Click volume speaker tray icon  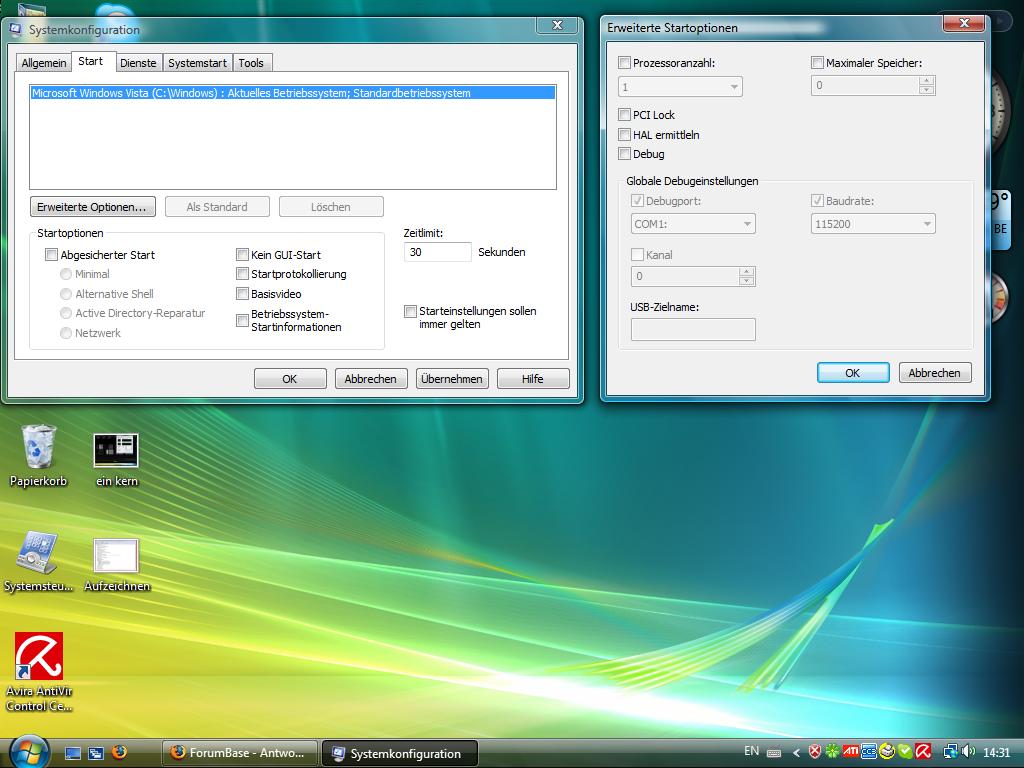(x=968, y=752)
